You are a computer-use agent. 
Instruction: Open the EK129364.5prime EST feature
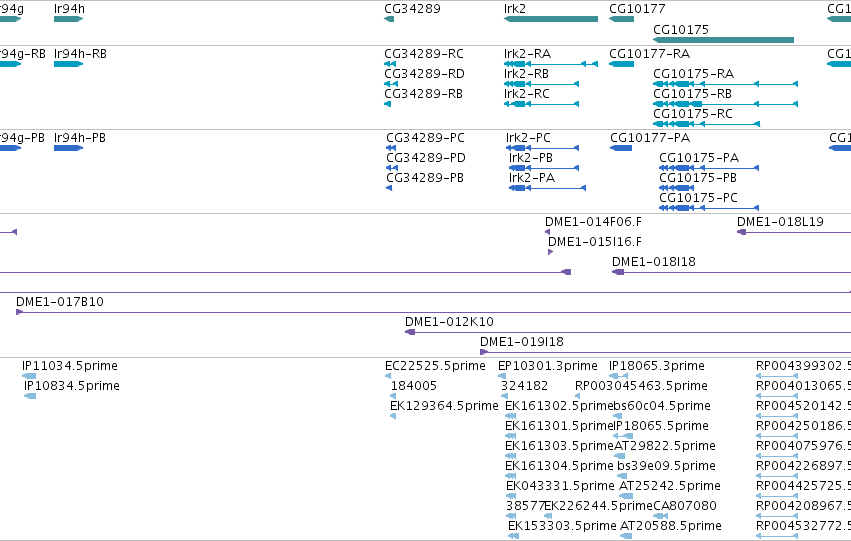[392, 417]
